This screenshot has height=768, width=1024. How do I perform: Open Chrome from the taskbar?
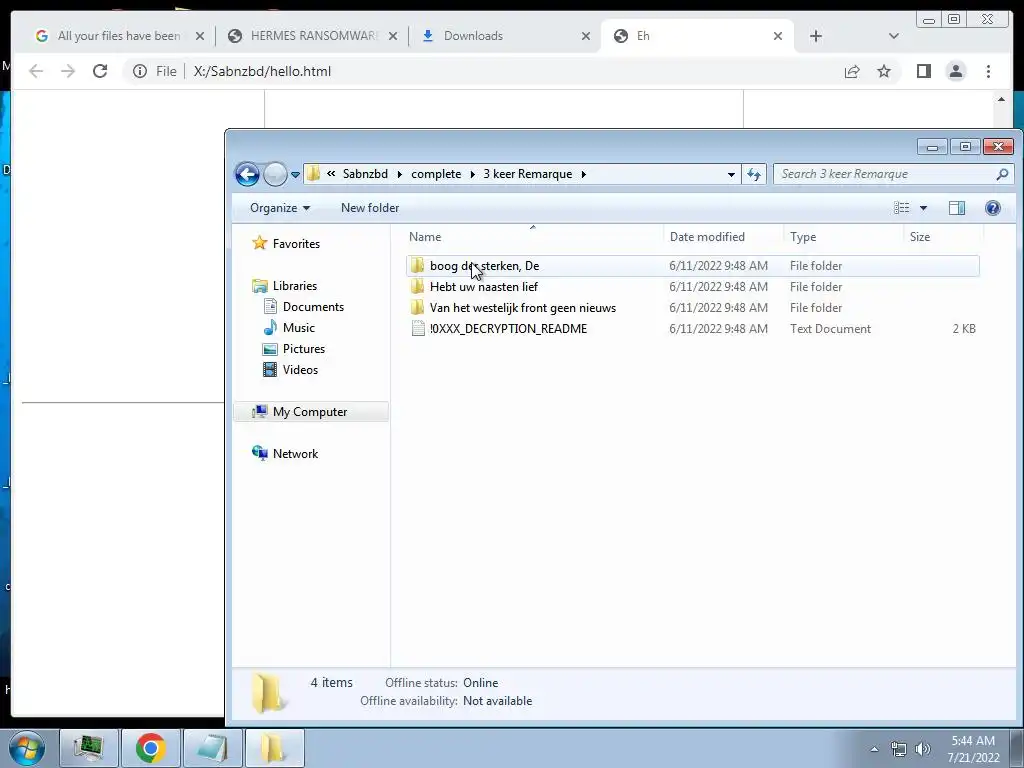point(151,748)
